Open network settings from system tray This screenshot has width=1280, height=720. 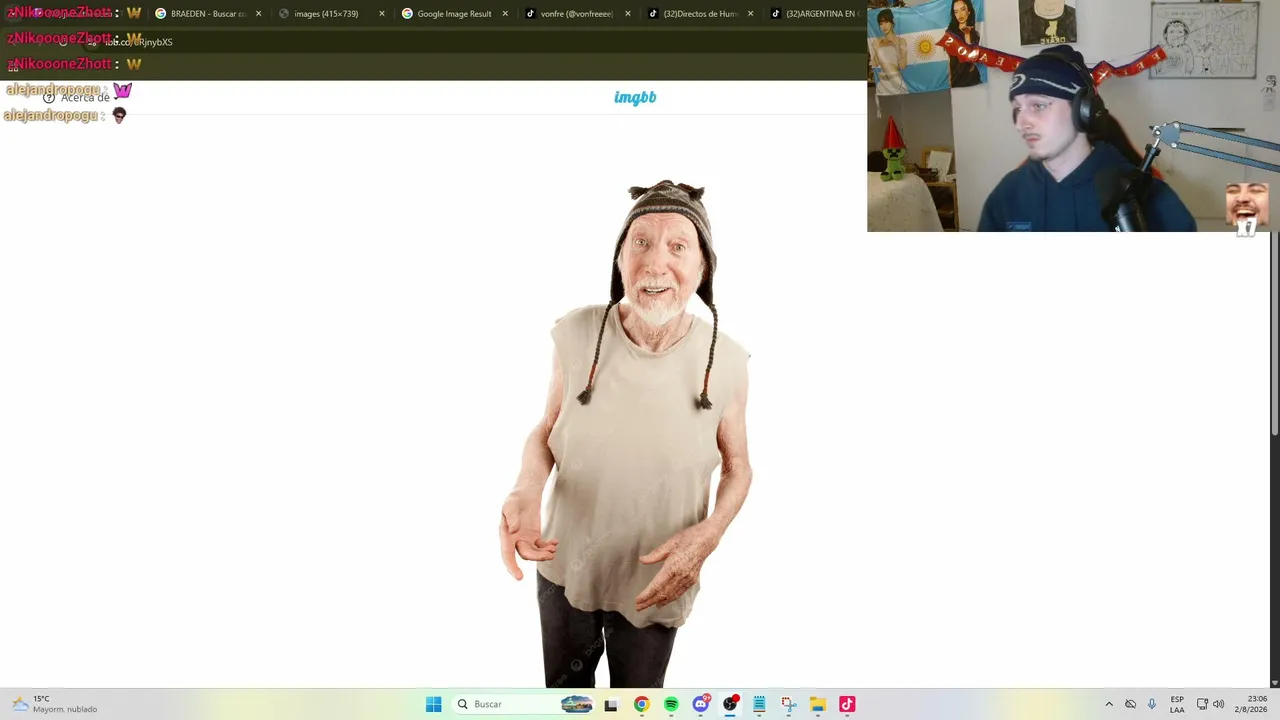[1202, 704]
